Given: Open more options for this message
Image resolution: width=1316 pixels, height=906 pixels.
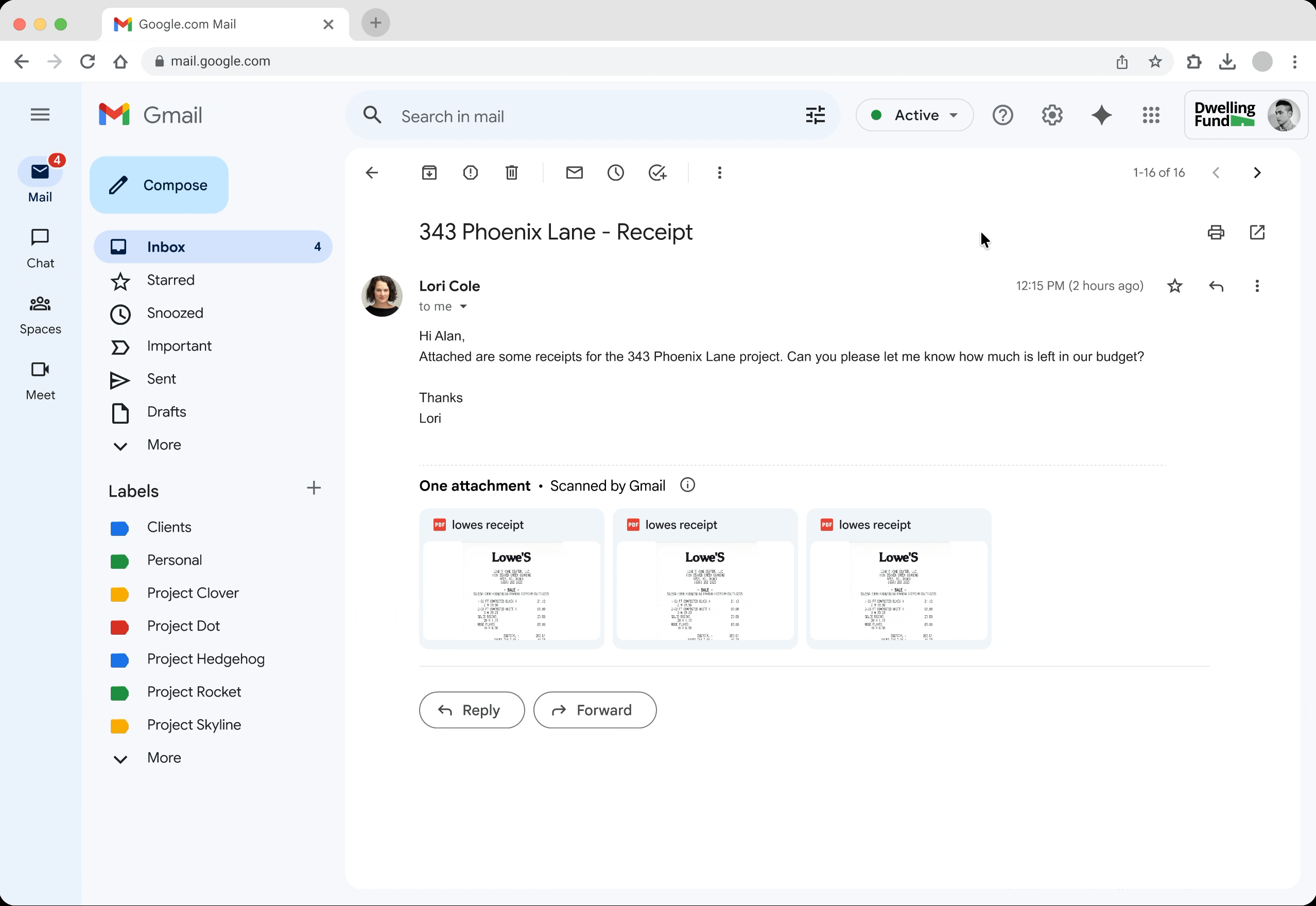Looking at the screenshot, I should (x=1256, y=286).
